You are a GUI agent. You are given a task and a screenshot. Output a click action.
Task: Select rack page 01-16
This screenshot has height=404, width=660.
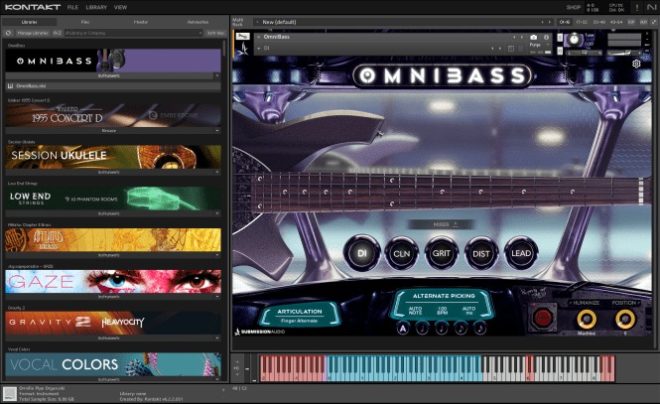564,22
